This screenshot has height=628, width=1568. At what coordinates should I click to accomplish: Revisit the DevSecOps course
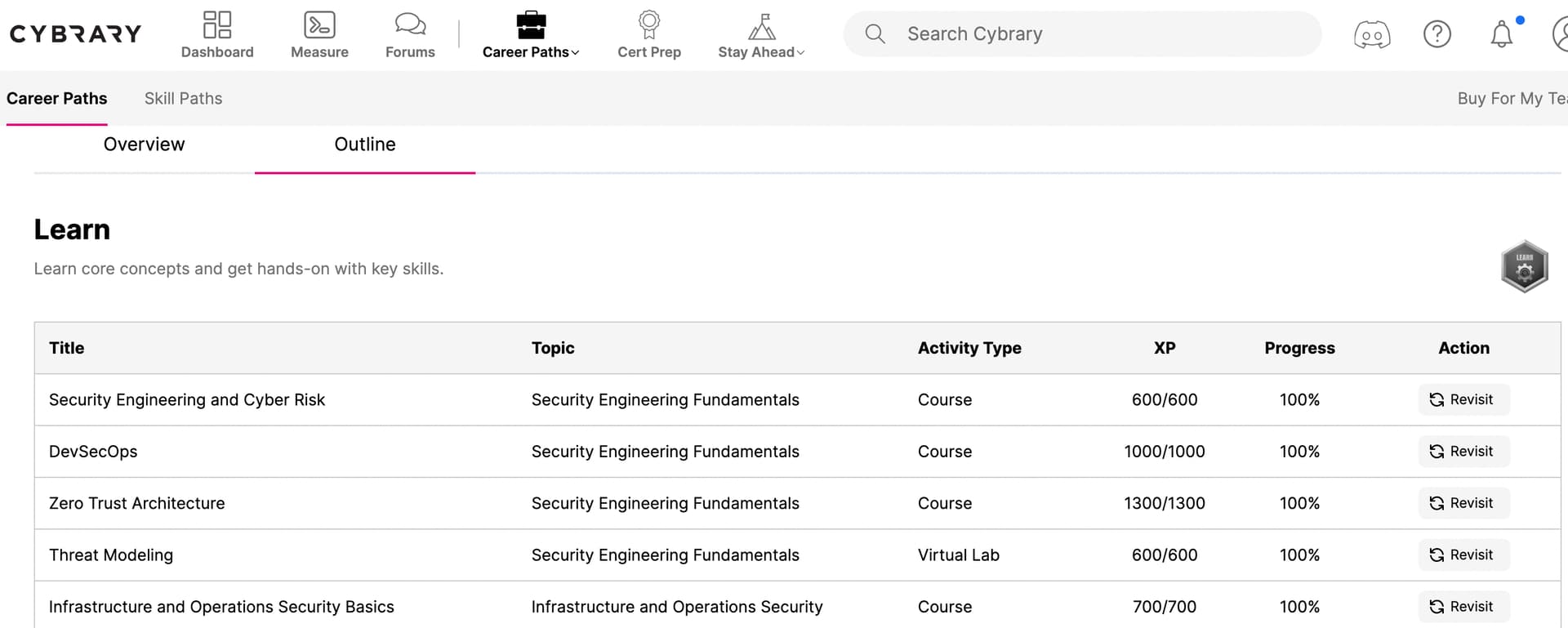click(x=1463, y=452)
